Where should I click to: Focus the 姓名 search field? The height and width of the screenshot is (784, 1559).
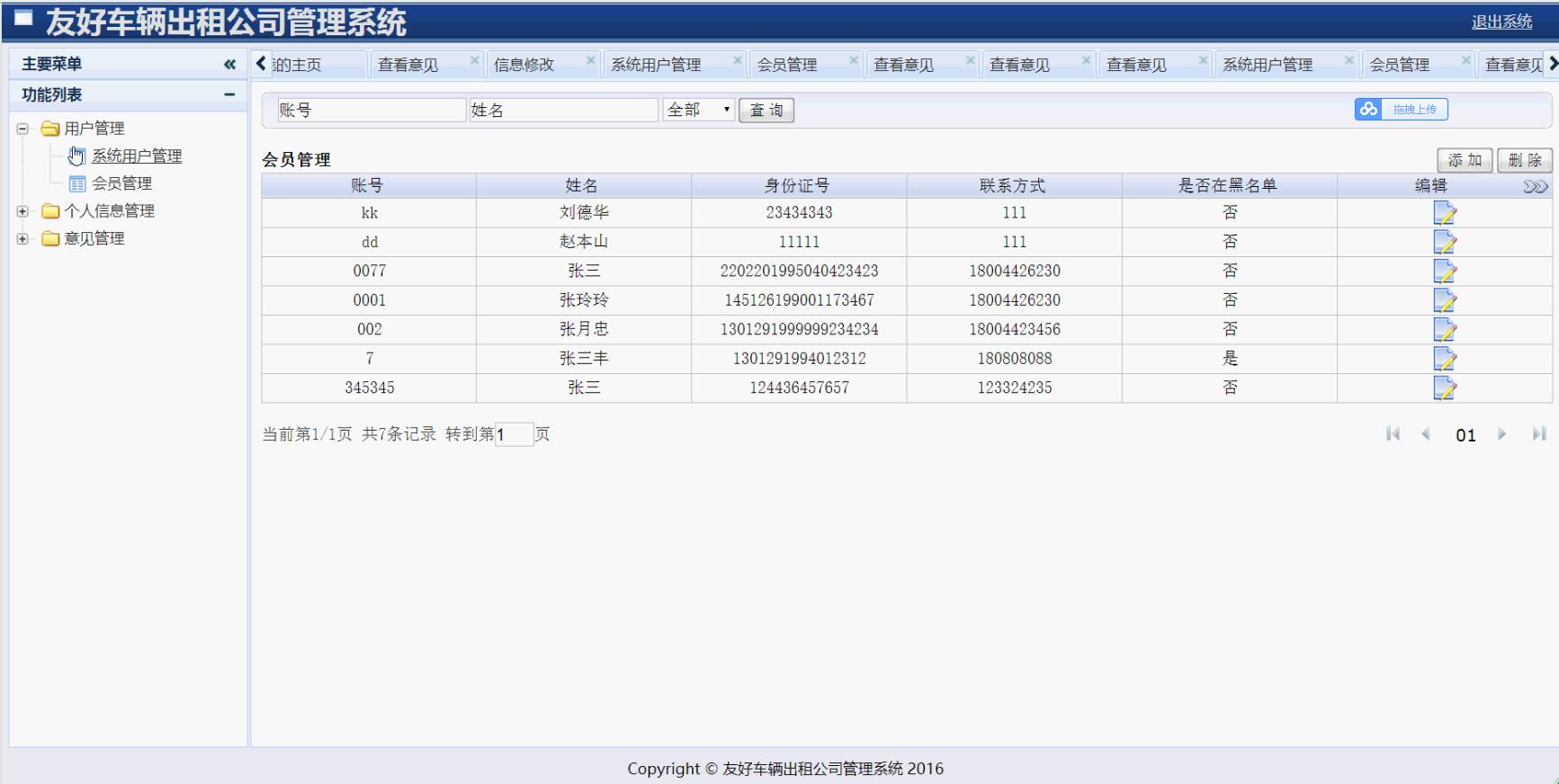point(564,110)
